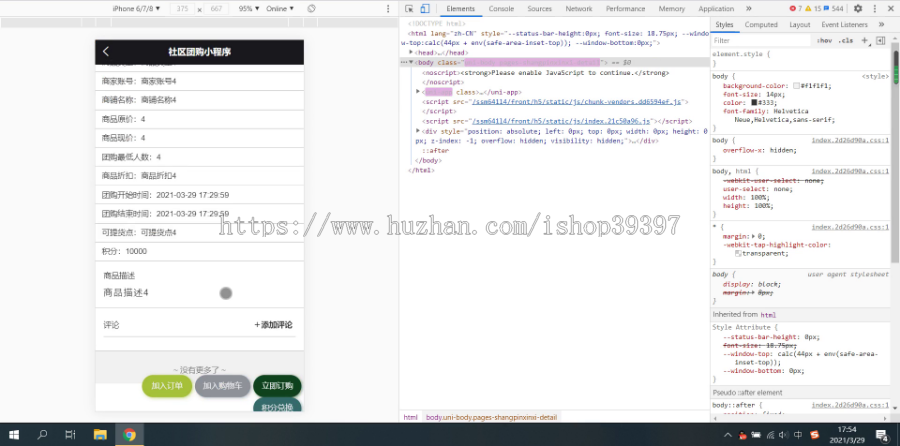Switch to the Memory tab
The height and width of the screenshot is (446, 900).
(x=672, y=9)
